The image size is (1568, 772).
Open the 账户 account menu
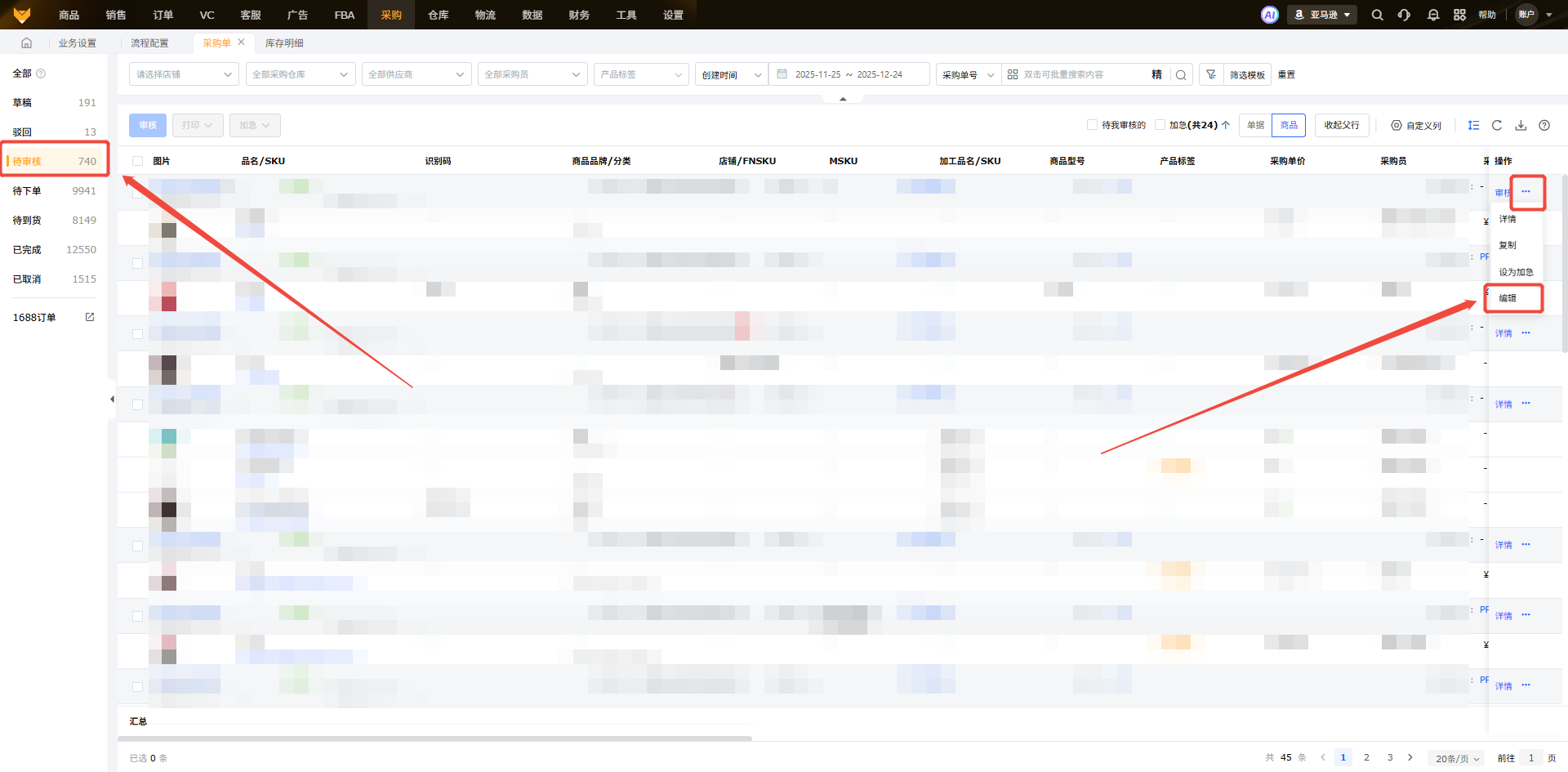[1535, 15]
